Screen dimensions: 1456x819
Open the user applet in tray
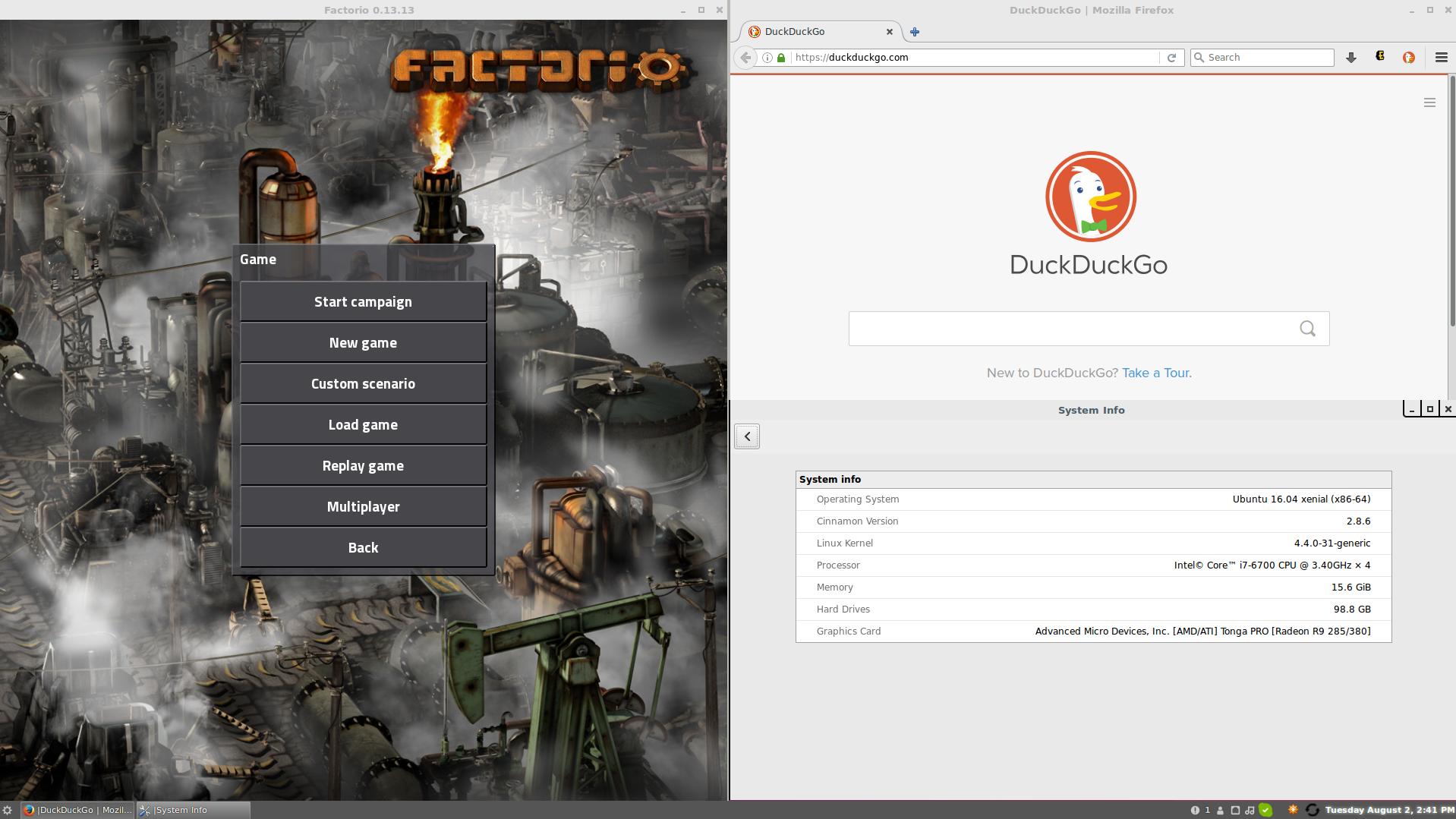click(1221, 810)
